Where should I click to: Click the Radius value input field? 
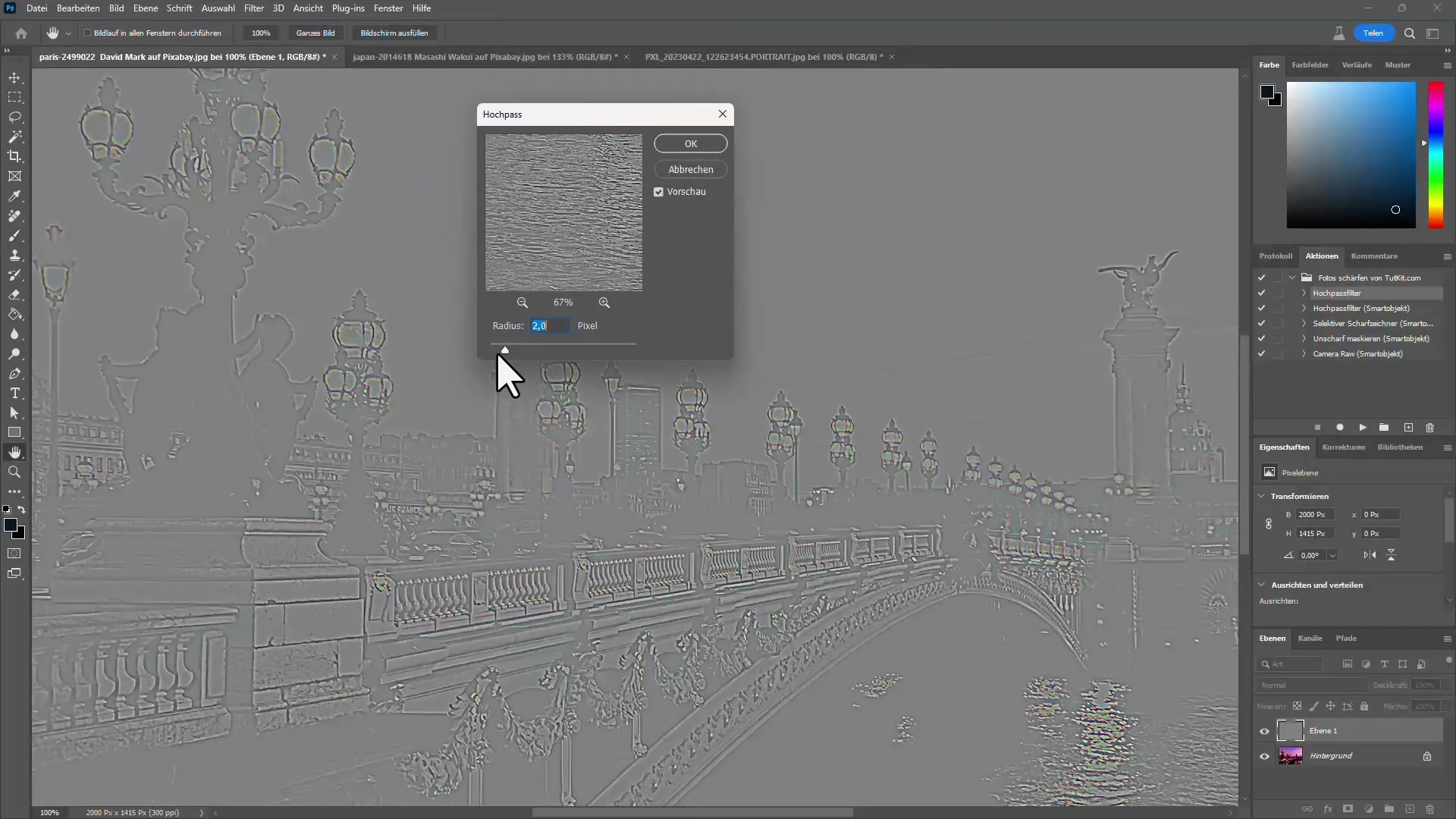coord(550,325)
